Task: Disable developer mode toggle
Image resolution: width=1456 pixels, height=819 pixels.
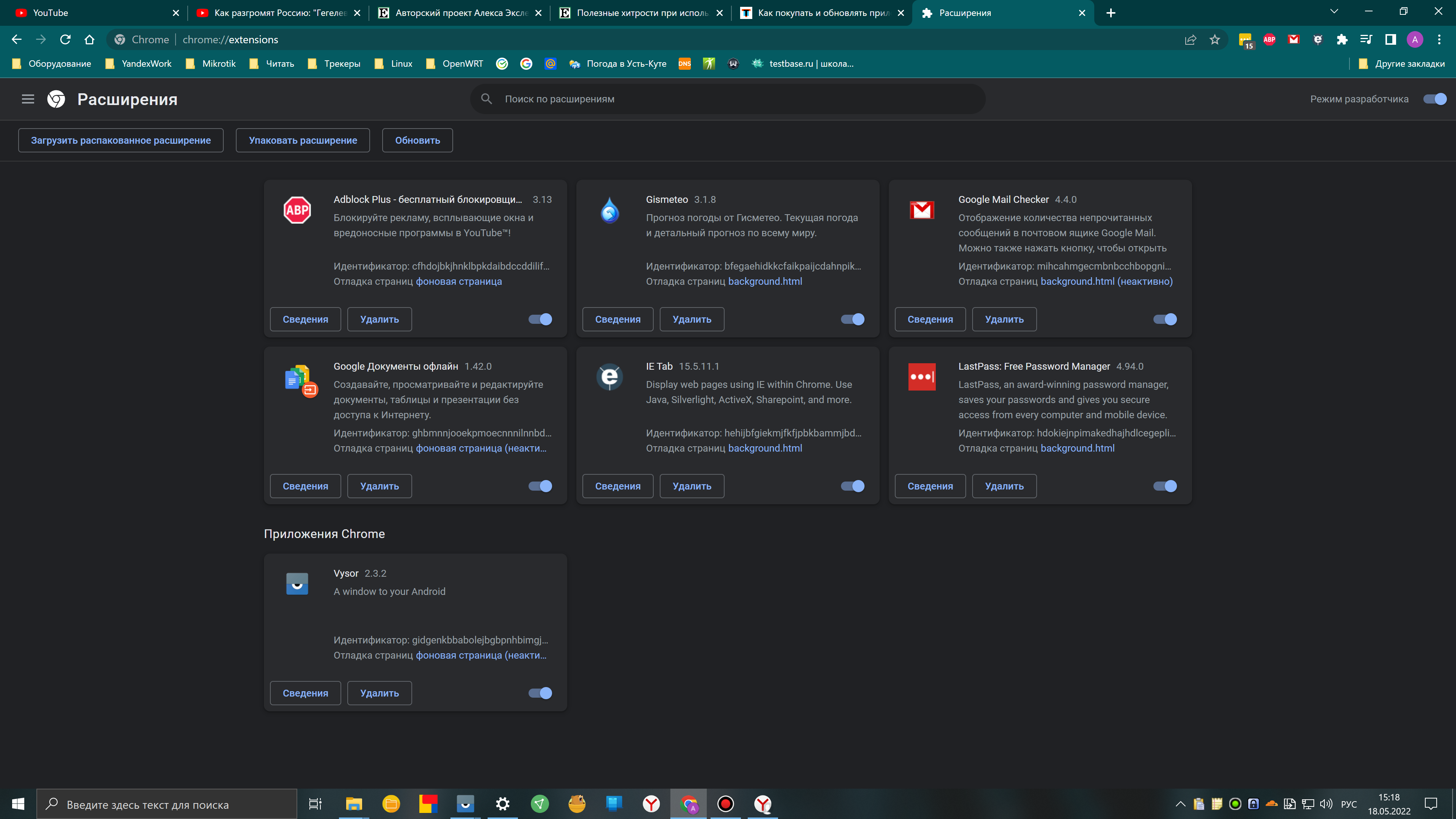Action: pyautogui.click(x=1434, y=99)
